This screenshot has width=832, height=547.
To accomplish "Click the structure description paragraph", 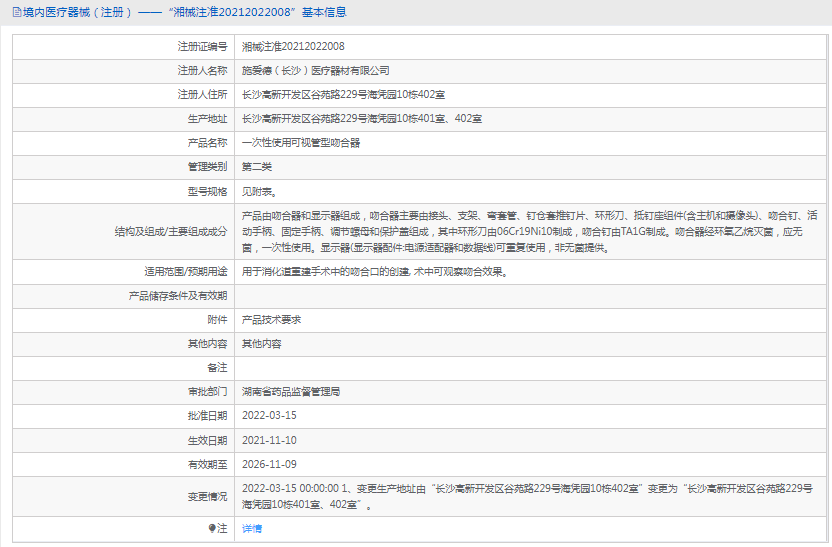I will coord(530,231).
